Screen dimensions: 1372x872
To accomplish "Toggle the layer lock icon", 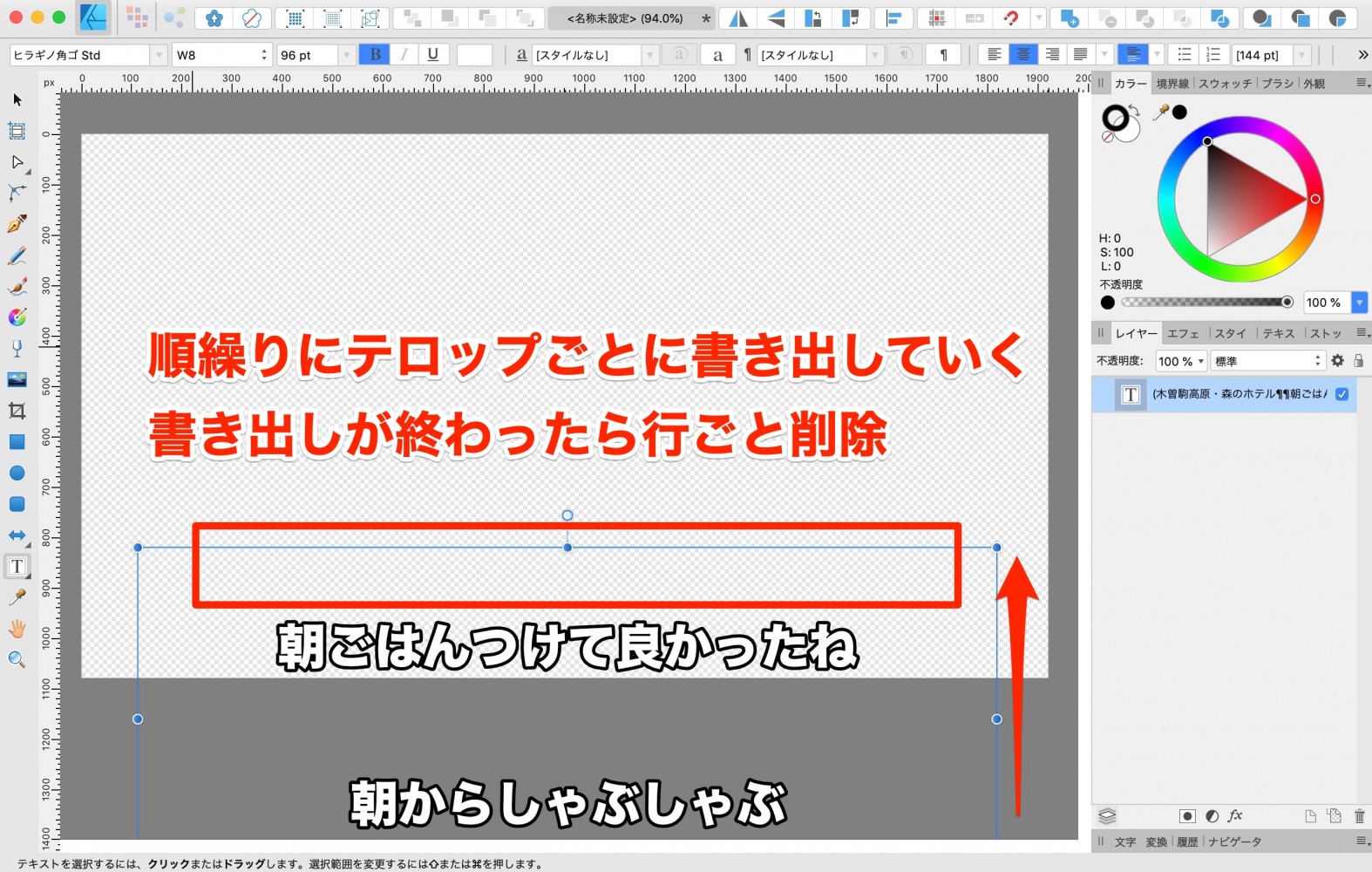I will [x=1359, y=361].
